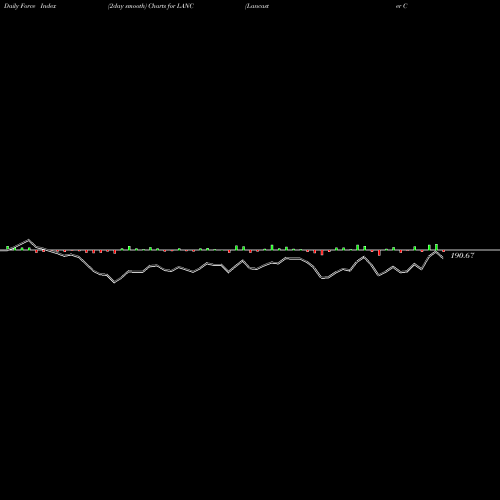Click the '(Lancast' label text

pyautogui.click(x=257, y=6)
